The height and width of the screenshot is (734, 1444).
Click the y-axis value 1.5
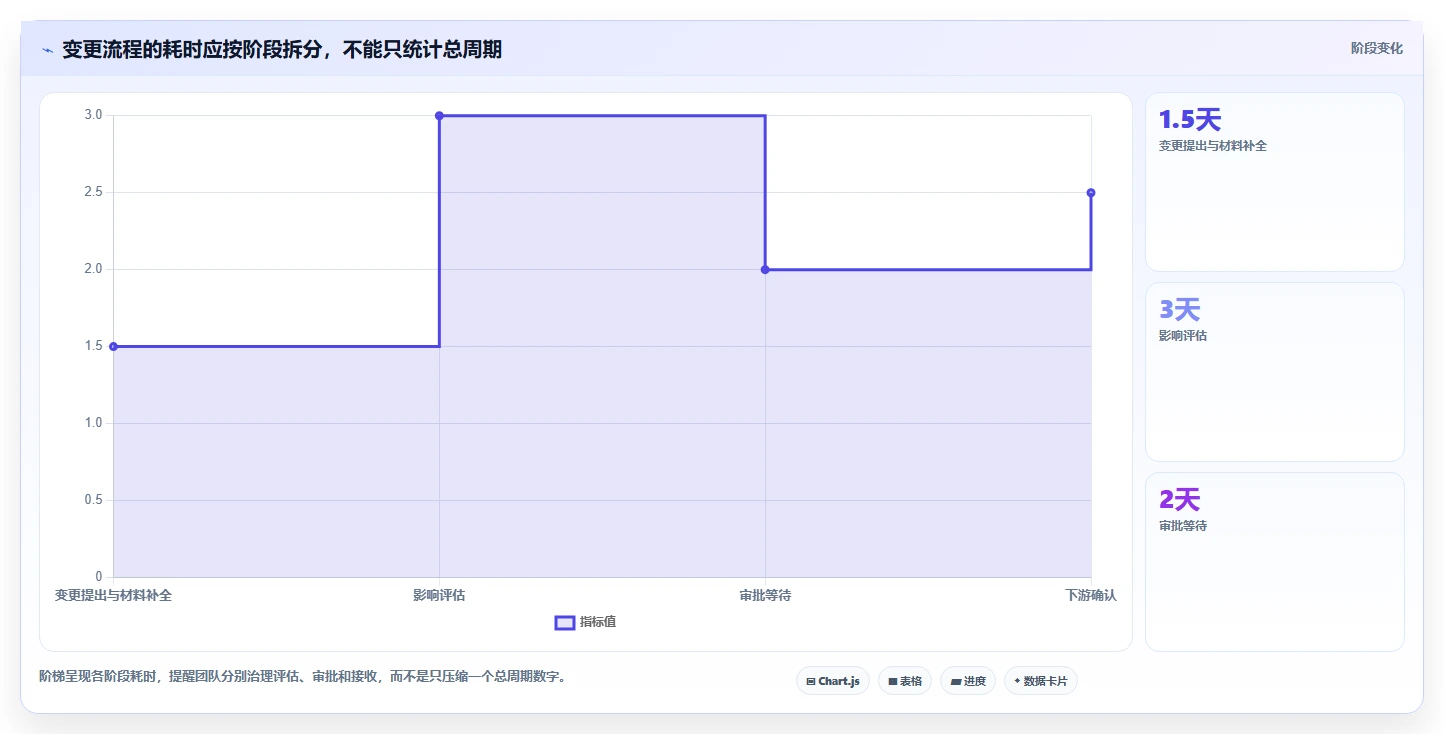[93, 346]
